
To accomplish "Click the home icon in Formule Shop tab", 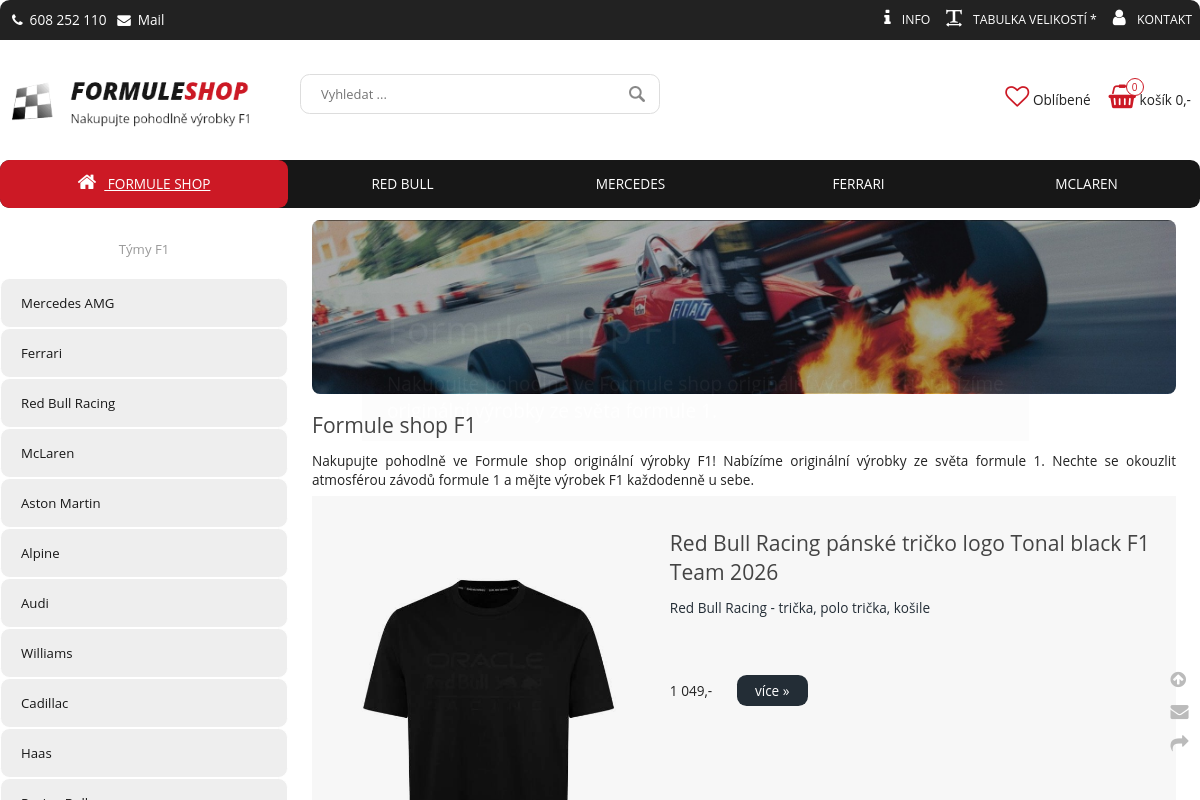I will click(87, 182).
